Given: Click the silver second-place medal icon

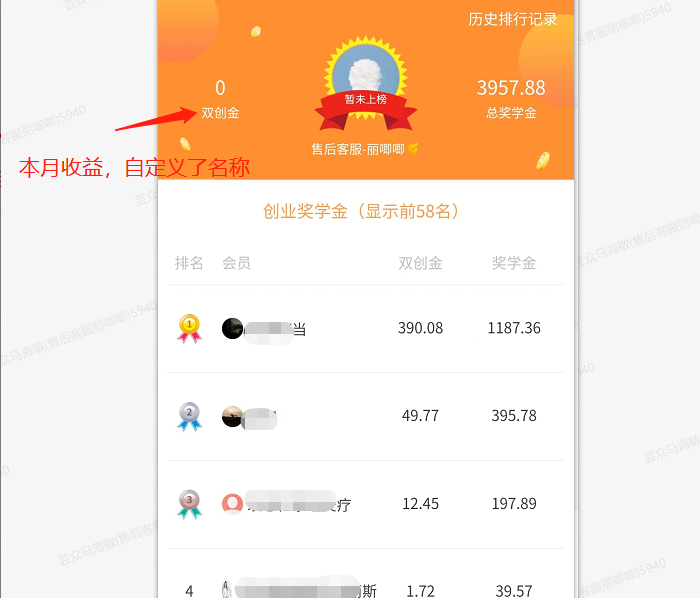Looking at the screenshot, I should point(189,416).
